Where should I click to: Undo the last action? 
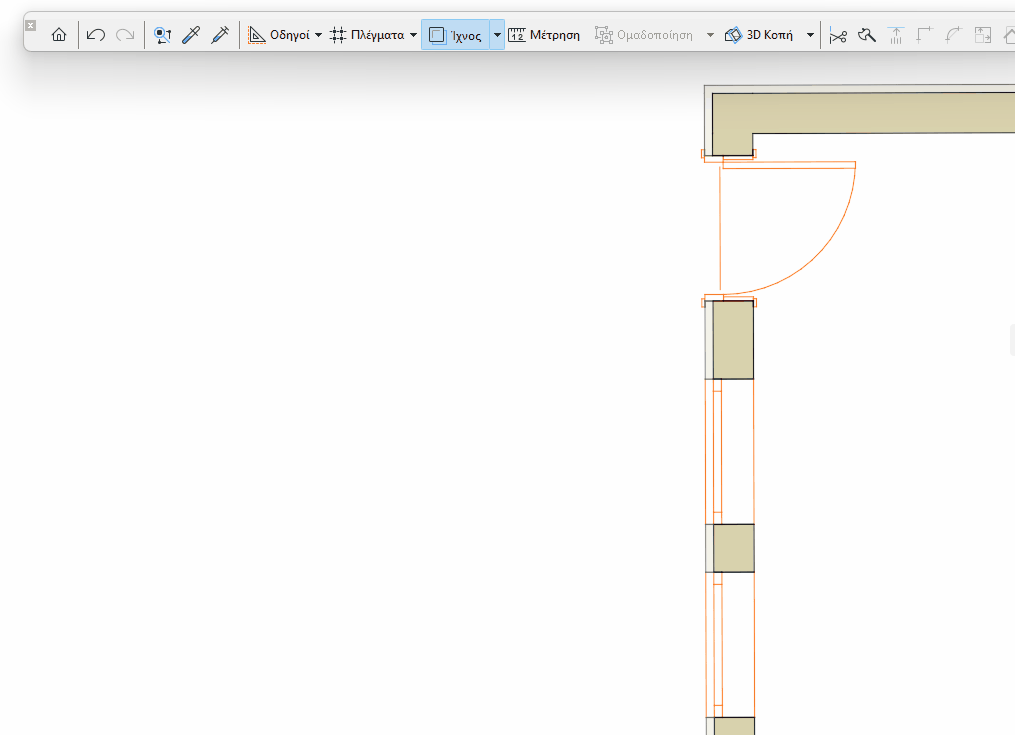[95, 34]
